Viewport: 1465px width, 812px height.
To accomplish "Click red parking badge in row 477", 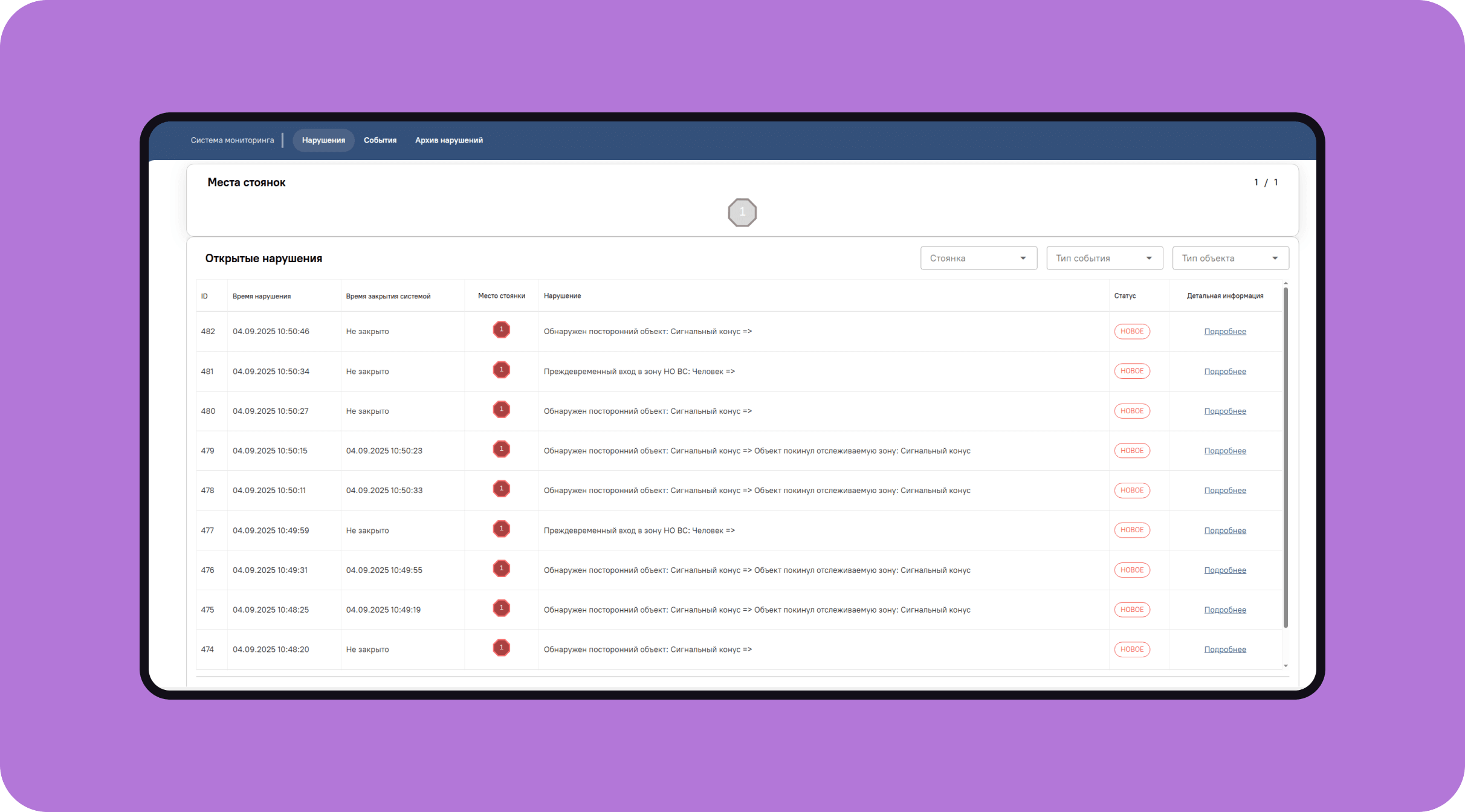I will (501, 529).
